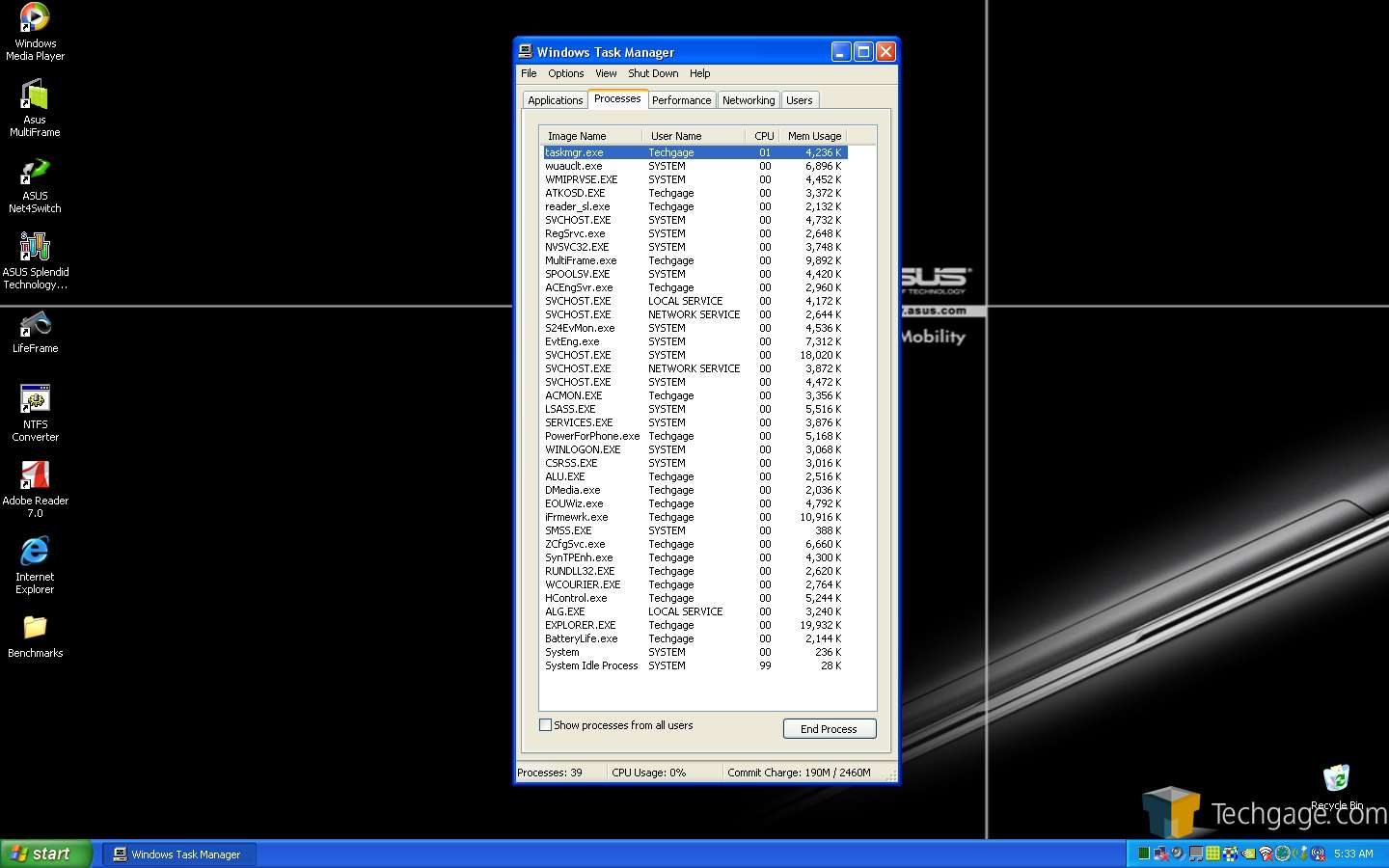Sort by Mem Usage column header
The width and height of the screenshot is (1389, 868).
pyautogui.click(x=814, y=136)
